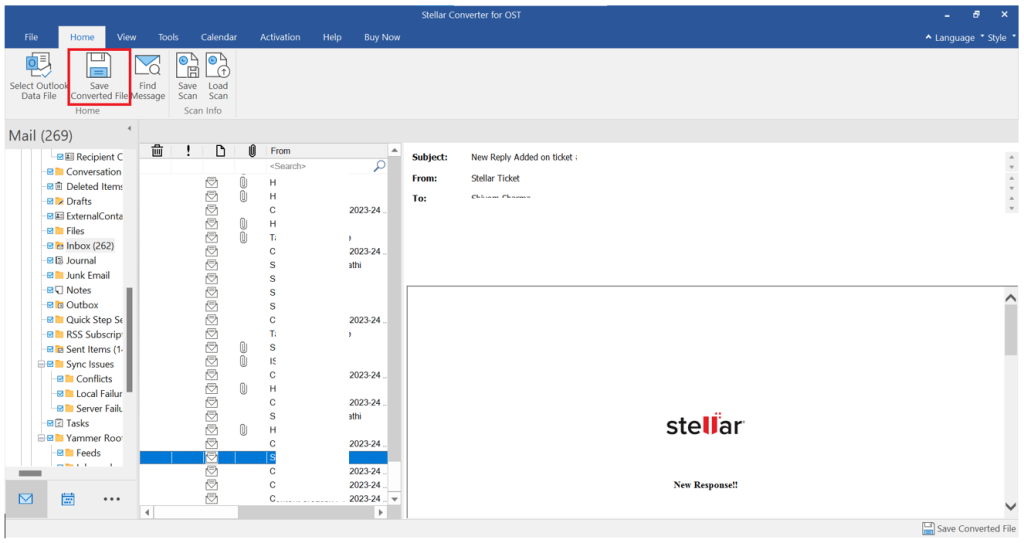Toggle the Junk Email folder checkbox

(50, 275)
